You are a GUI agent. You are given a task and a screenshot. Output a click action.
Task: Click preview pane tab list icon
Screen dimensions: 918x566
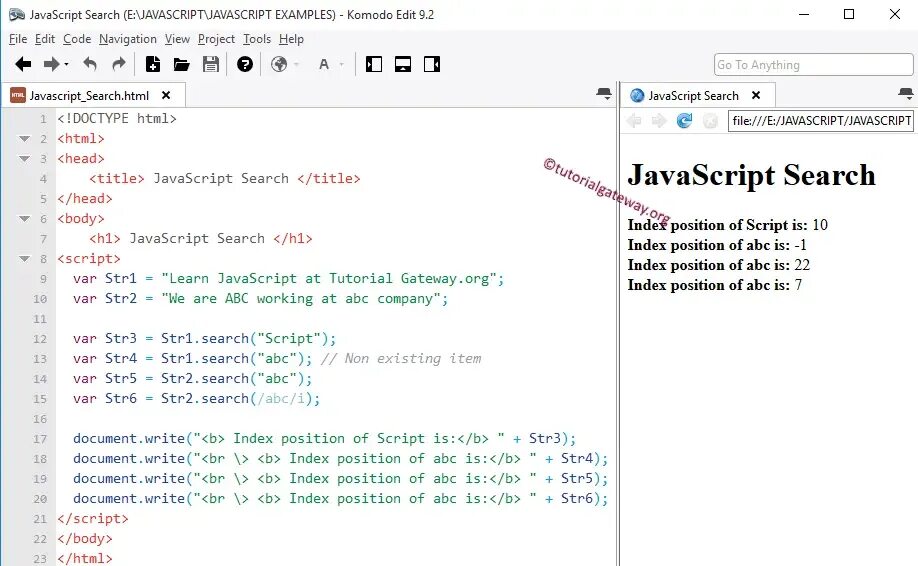pyautogui.click(x=906, y=94)
